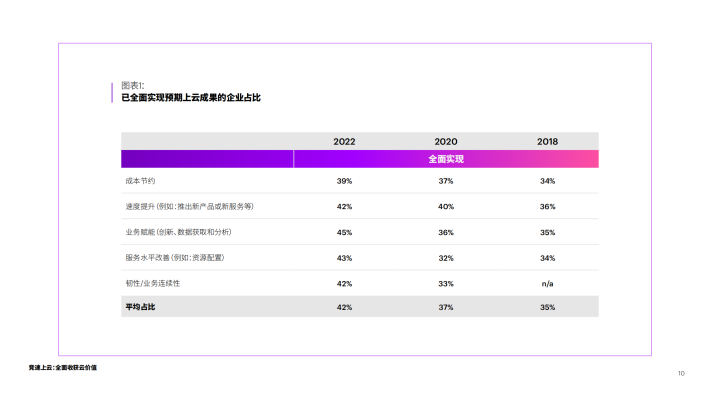This screenshot has width=710, height=399.
Task: Click the n/a cell under 2018
Action: tap(547, 284)
